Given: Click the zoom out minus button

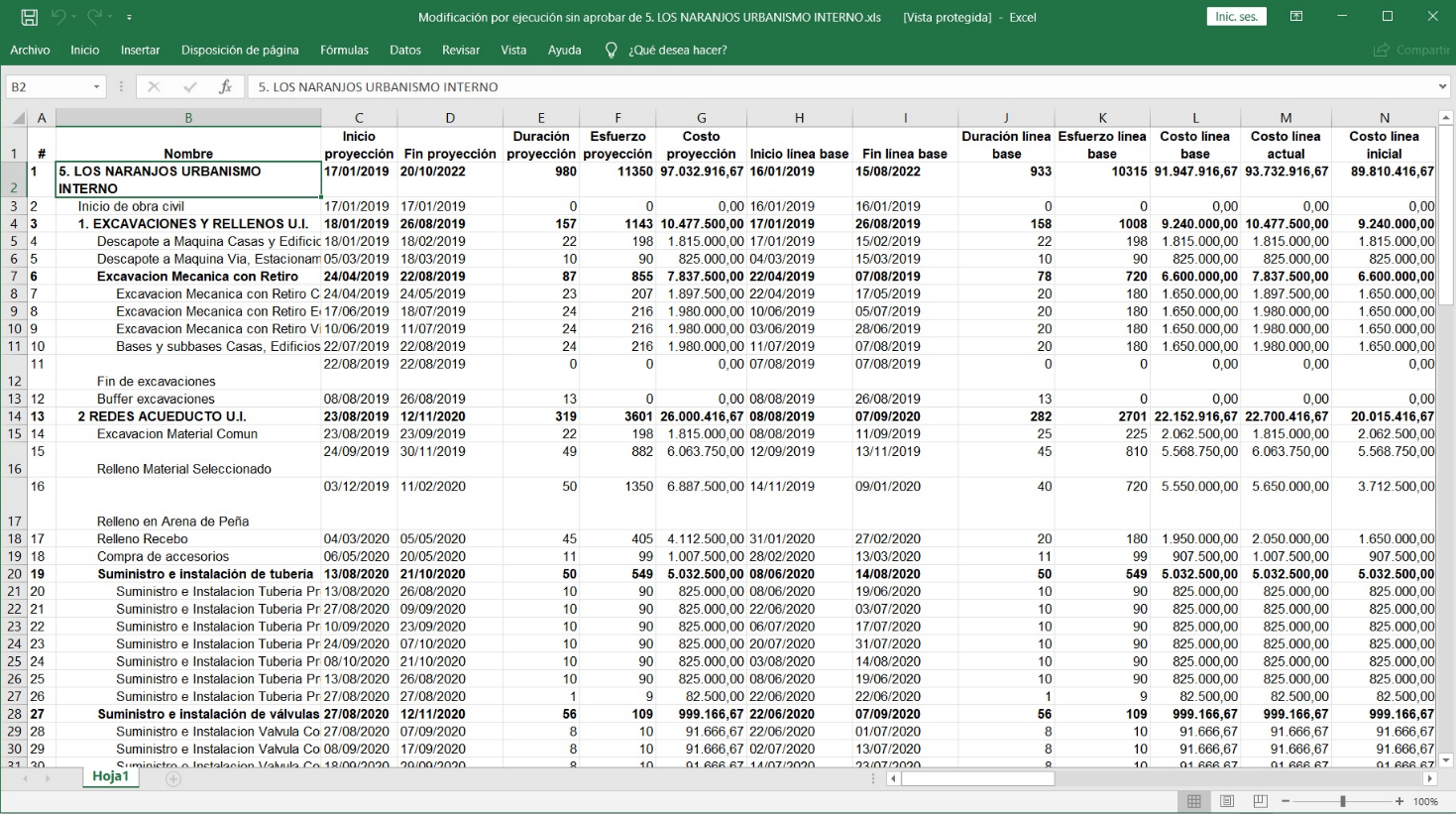Looking at the screenshot, I should pyautogui.click(x=1286, y=801).
